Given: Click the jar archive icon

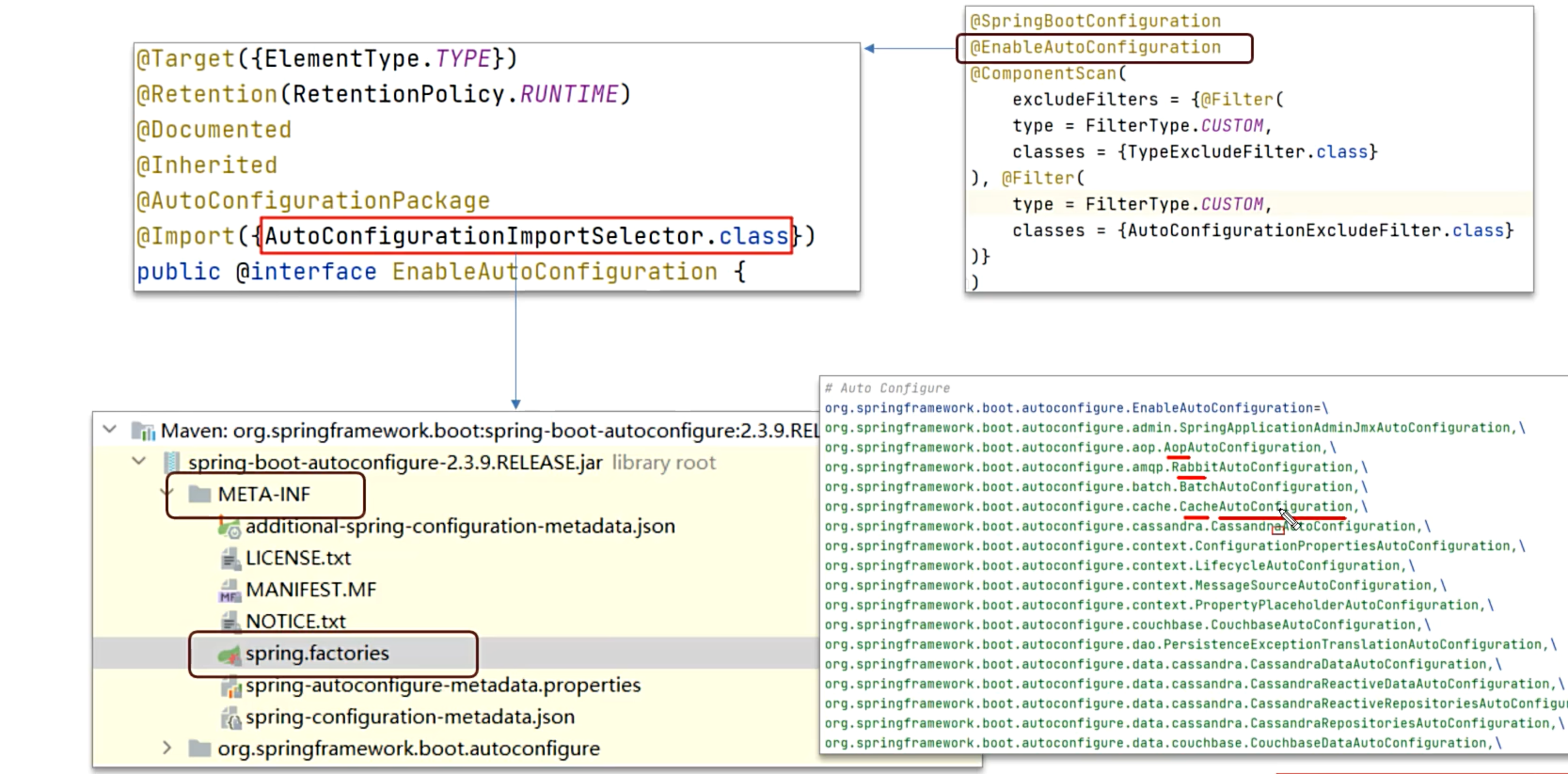Looking at the screenshot, I should [172, 462].
